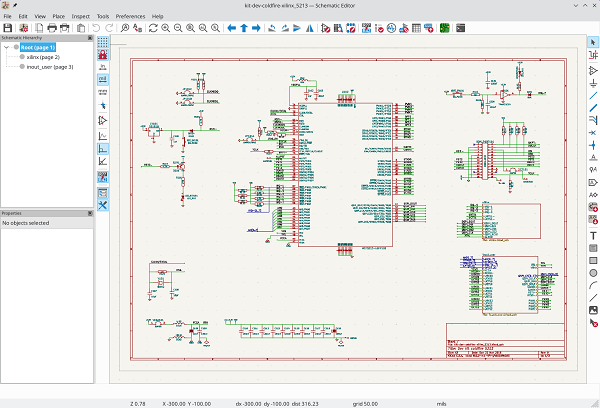
Task: Toggle annotate automatically icon in left toolbar
Action: point(103,177)
